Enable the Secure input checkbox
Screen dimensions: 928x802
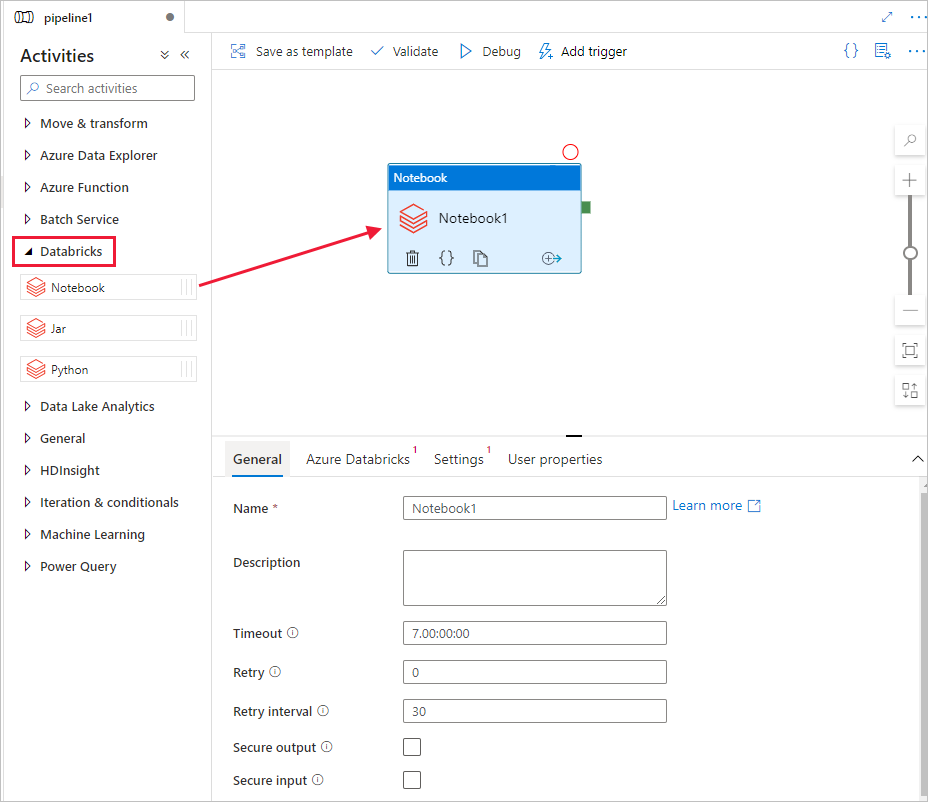point(412,779)
